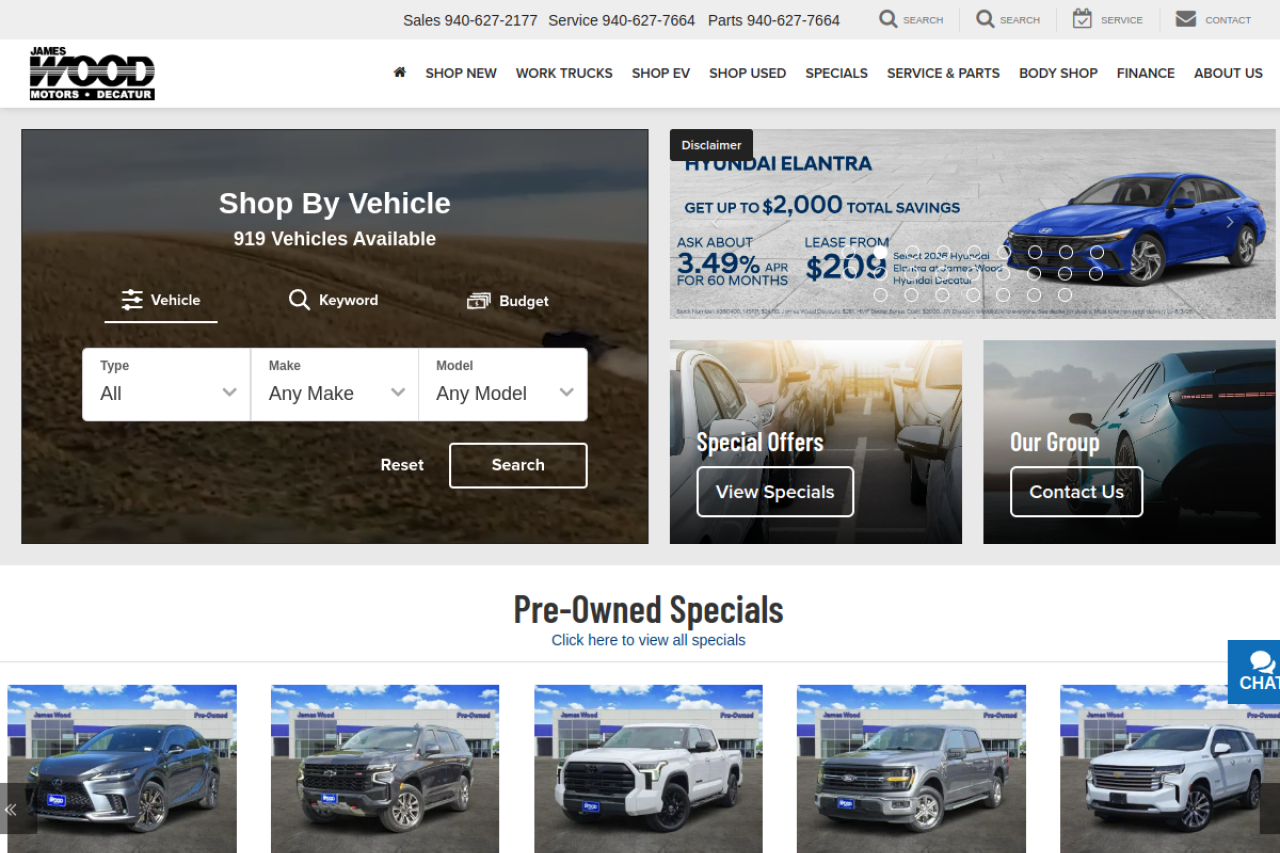This screenshot has width=1280, height=853.
Task: Click the James Wood Motors Decatur logo
Action: pyautogui.click(x=92, y=73)
